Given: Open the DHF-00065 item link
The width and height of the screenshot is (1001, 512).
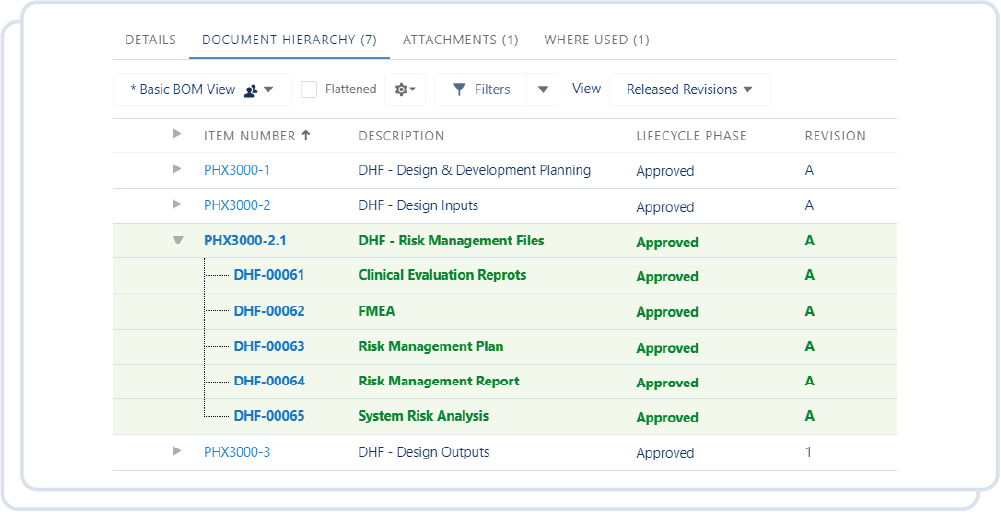Looking at the screenshot, I should (268, 416).
